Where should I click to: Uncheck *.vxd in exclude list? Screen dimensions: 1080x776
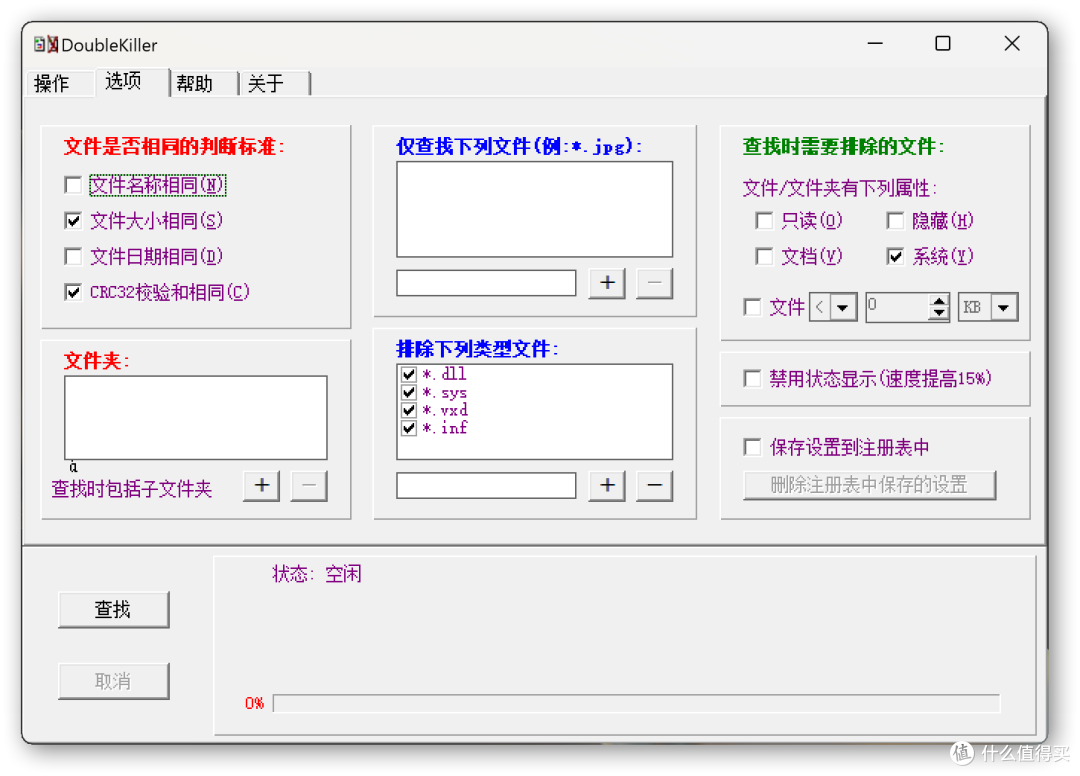(x=409, y=410)
